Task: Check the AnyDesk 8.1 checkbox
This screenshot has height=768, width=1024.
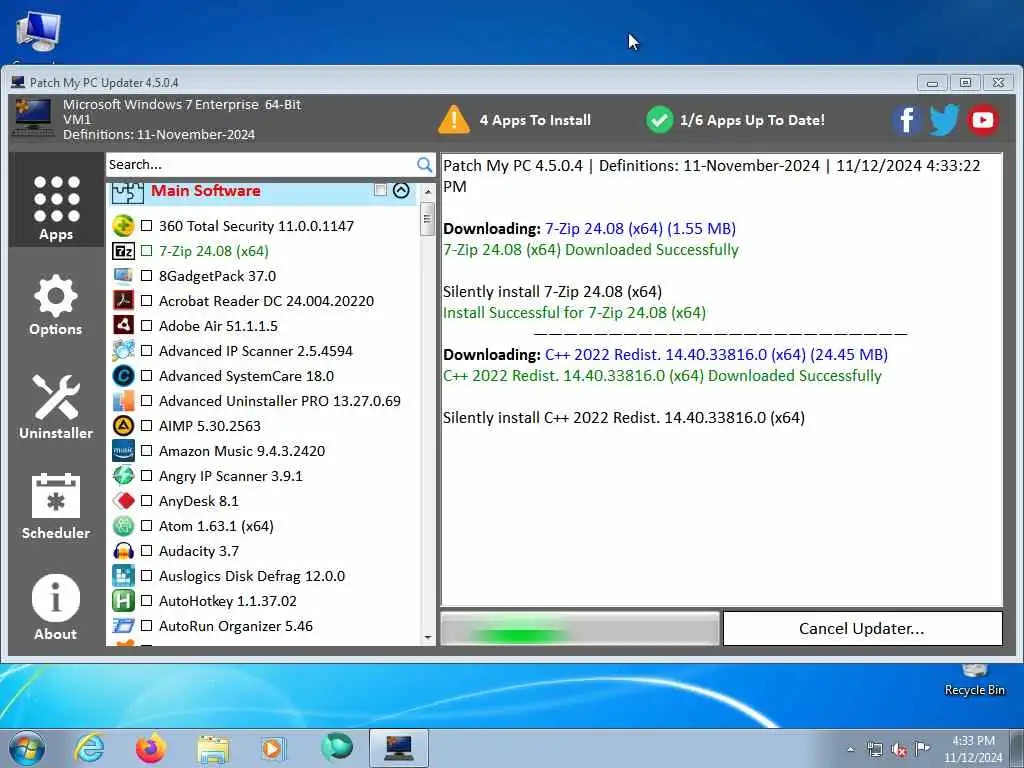Action: point(146,501)
